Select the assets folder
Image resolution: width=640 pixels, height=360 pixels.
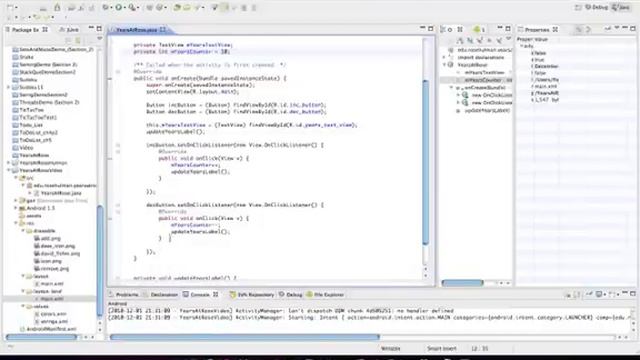coord(31,216)
